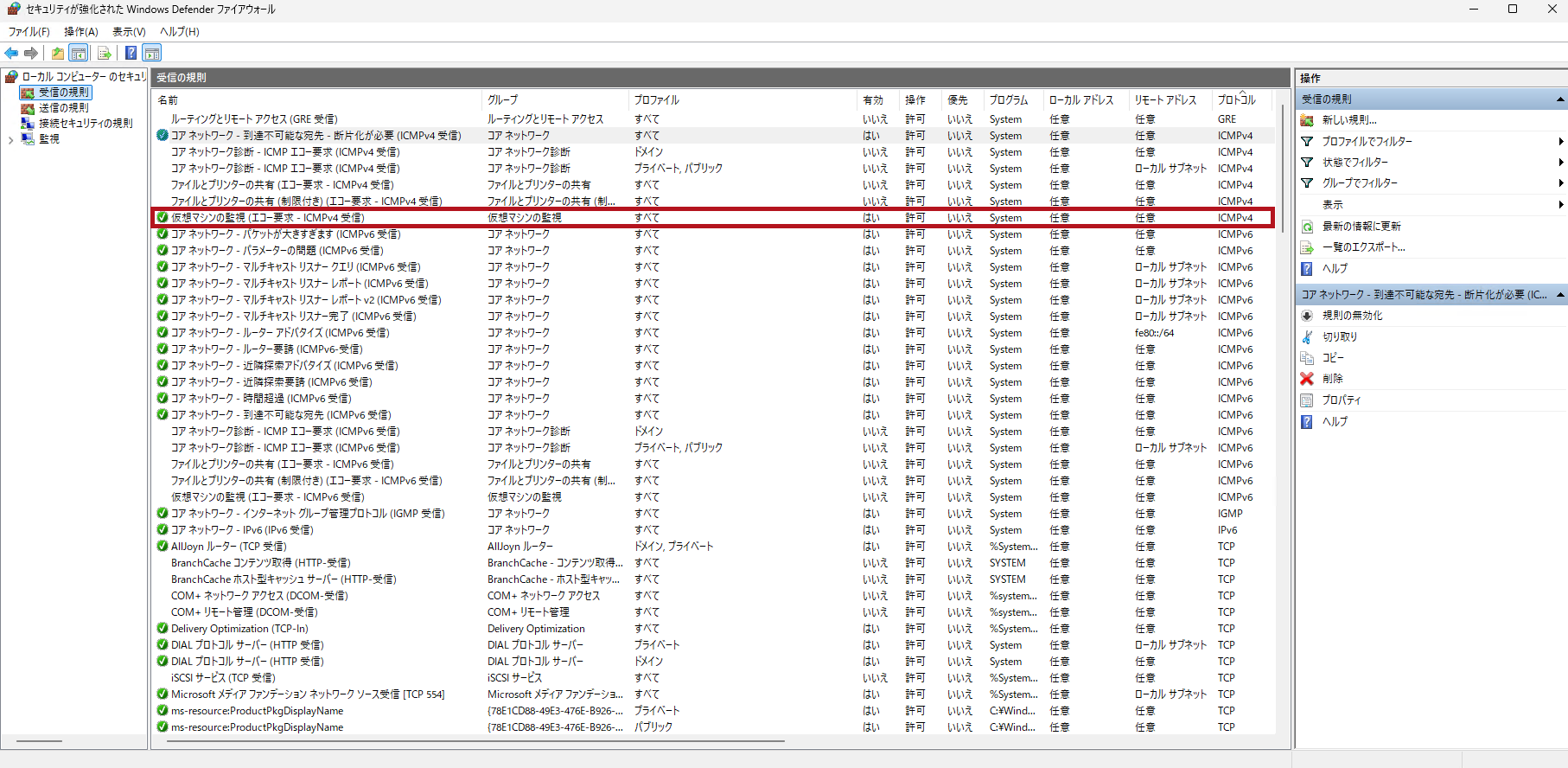Toggle the Show/Hide Action Pane toolbar icon
Viewport: 1568px width, 768px height.
pos(152,54)
